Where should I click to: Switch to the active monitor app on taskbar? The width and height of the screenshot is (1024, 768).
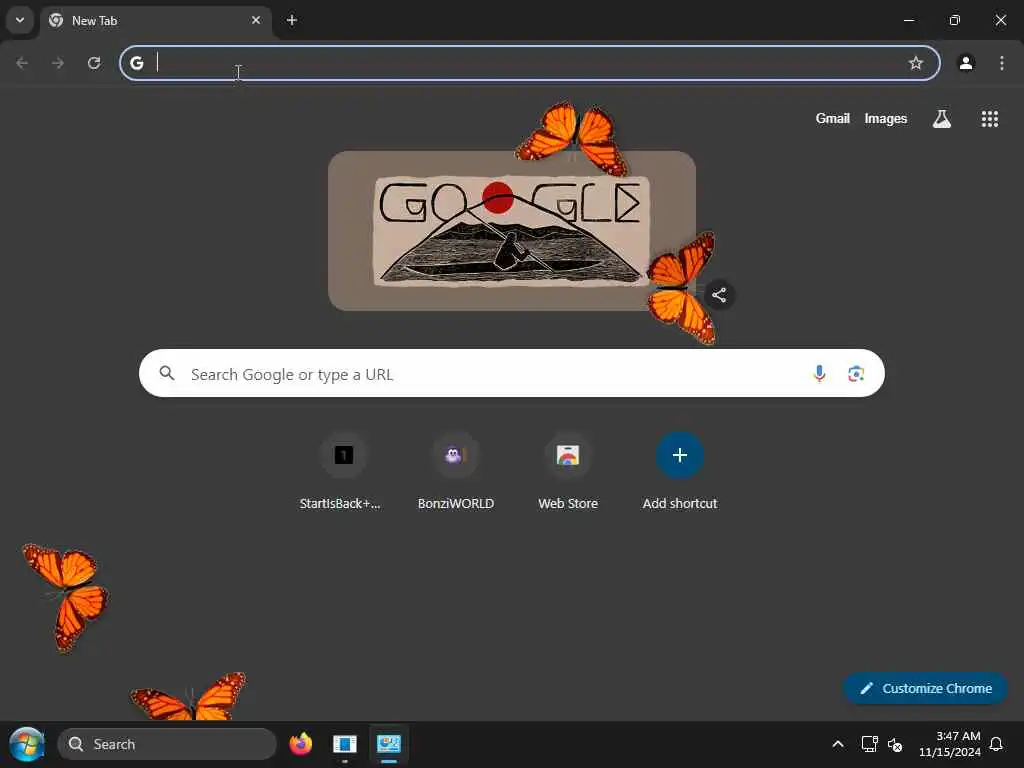point(389,744)
